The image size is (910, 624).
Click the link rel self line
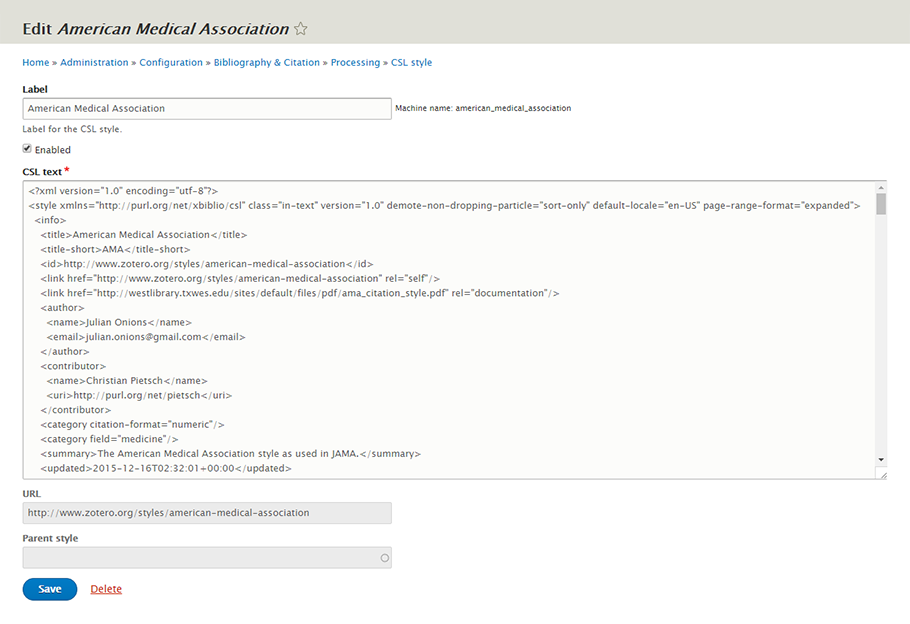click(240, 279)
